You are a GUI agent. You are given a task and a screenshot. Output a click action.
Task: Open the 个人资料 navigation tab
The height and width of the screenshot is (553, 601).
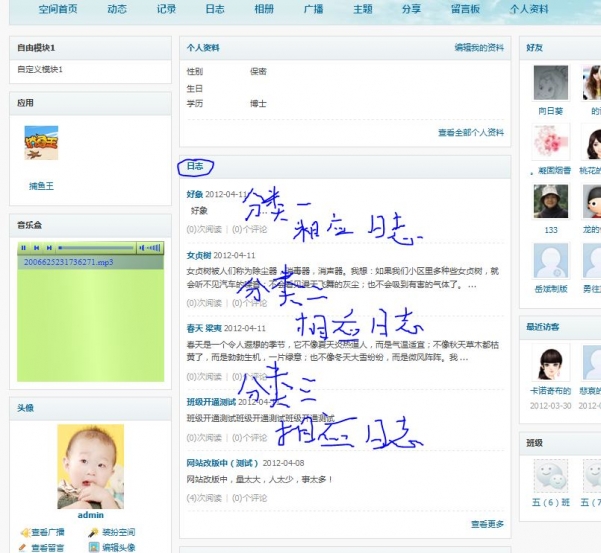click(529, 9)
